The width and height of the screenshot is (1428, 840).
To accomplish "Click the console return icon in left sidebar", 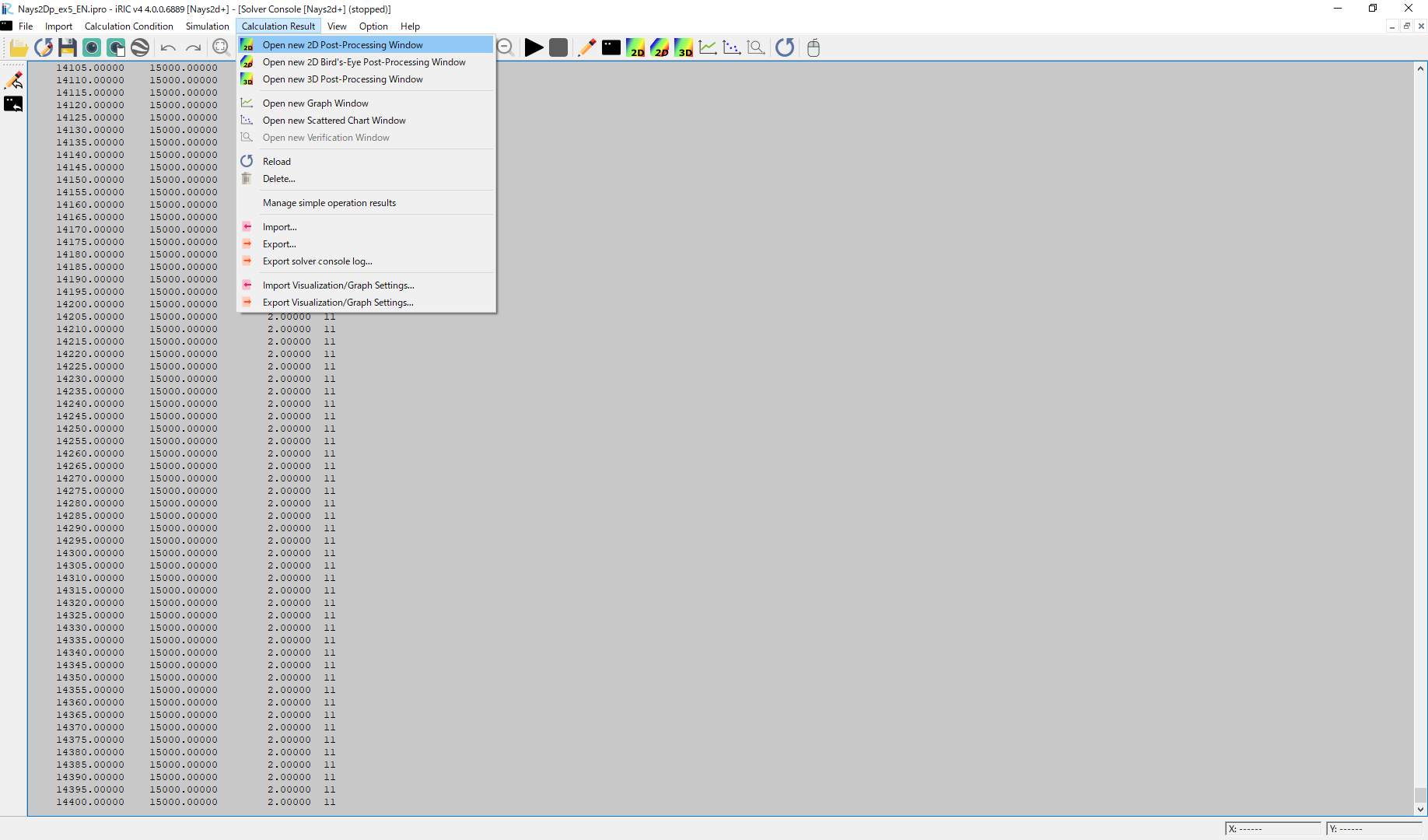I will click(x=13, y=103).
